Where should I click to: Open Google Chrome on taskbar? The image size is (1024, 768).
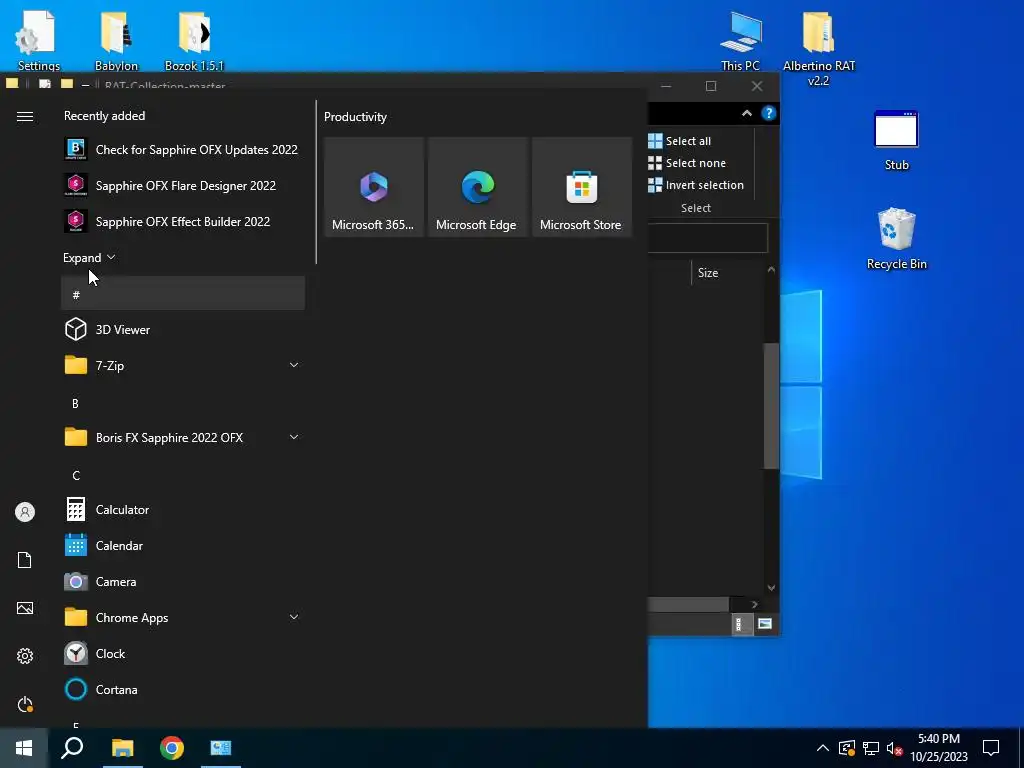click(x=172, y=748)
